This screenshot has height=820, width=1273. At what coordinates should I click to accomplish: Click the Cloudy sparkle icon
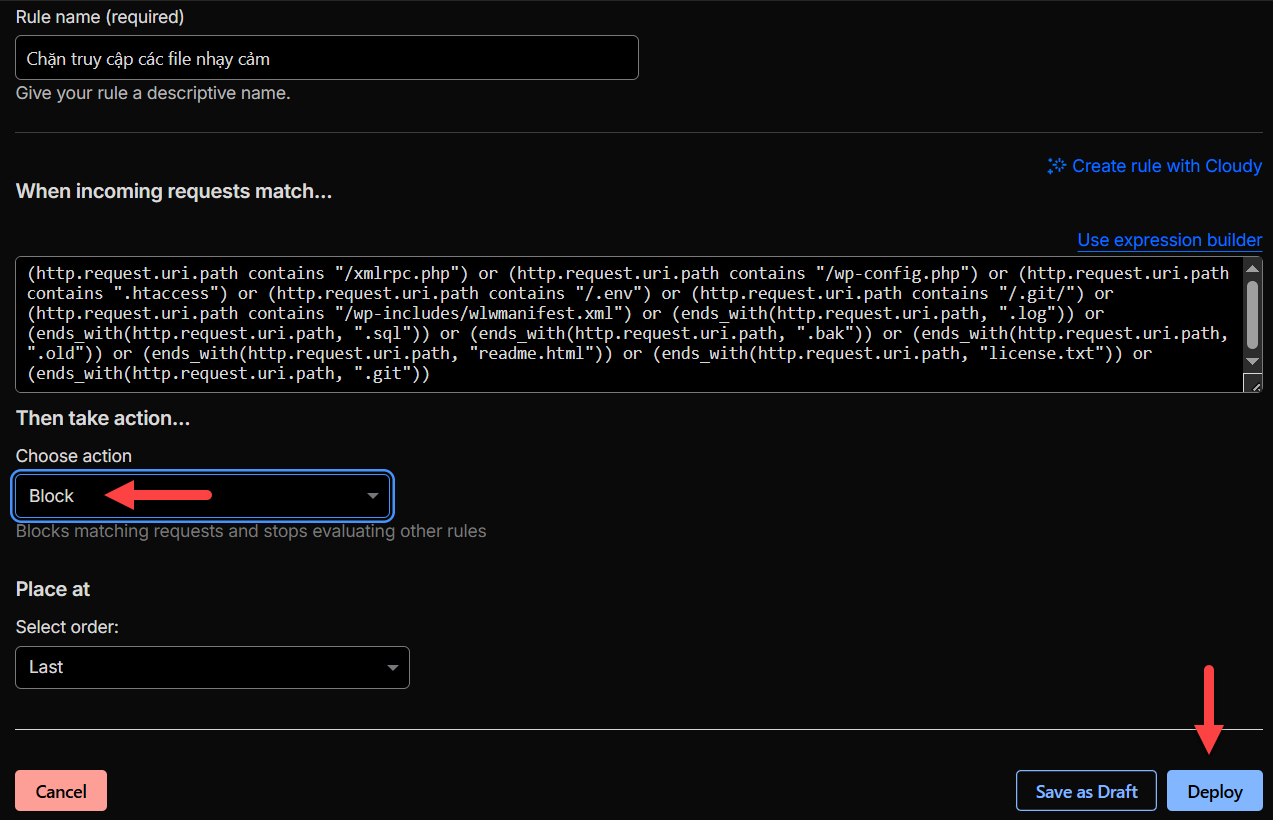point(1056,166)
